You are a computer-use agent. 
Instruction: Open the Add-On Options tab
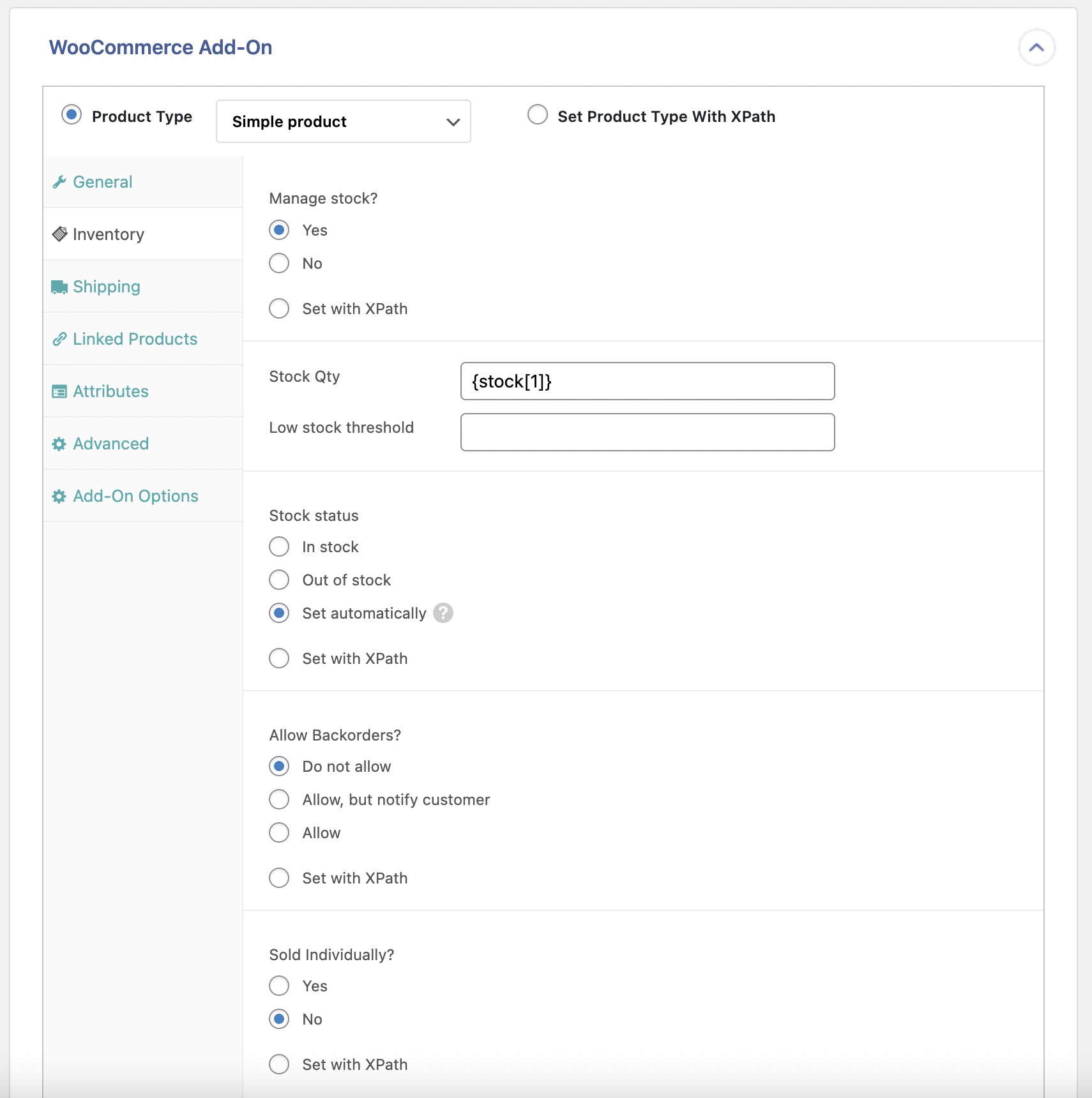(x=143, y=496)
